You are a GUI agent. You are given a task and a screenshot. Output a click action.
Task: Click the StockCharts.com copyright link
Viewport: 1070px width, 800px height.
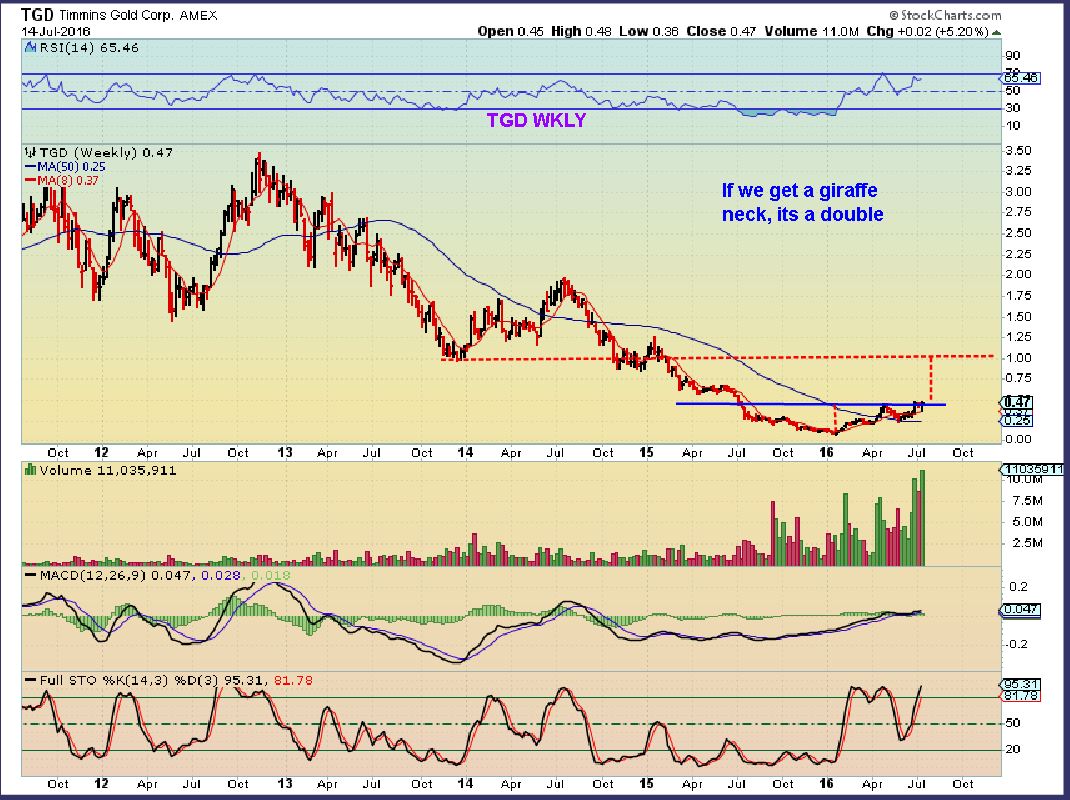946,15
